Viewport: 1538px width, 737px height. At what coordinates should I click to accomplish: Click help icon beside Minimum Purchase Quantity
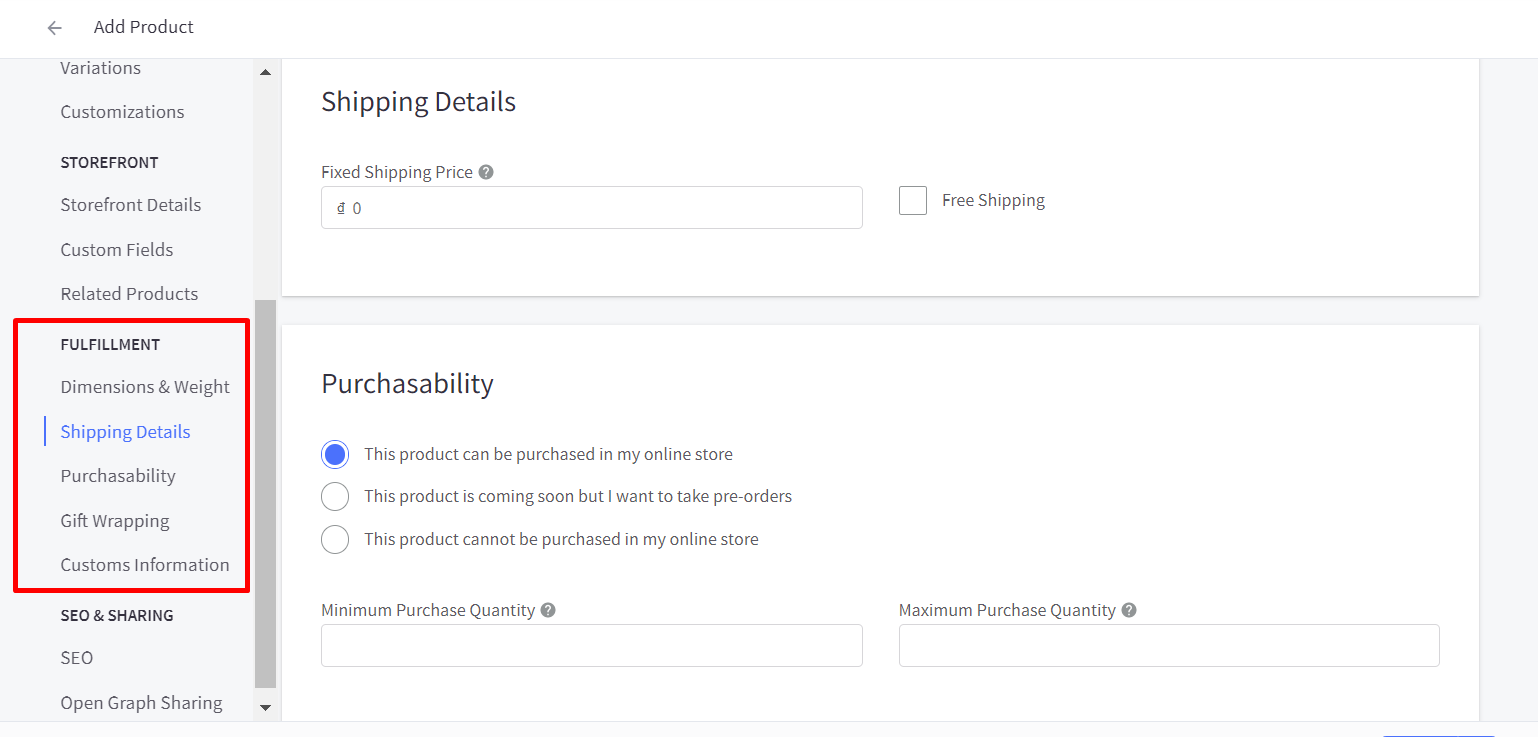[548, 610]
